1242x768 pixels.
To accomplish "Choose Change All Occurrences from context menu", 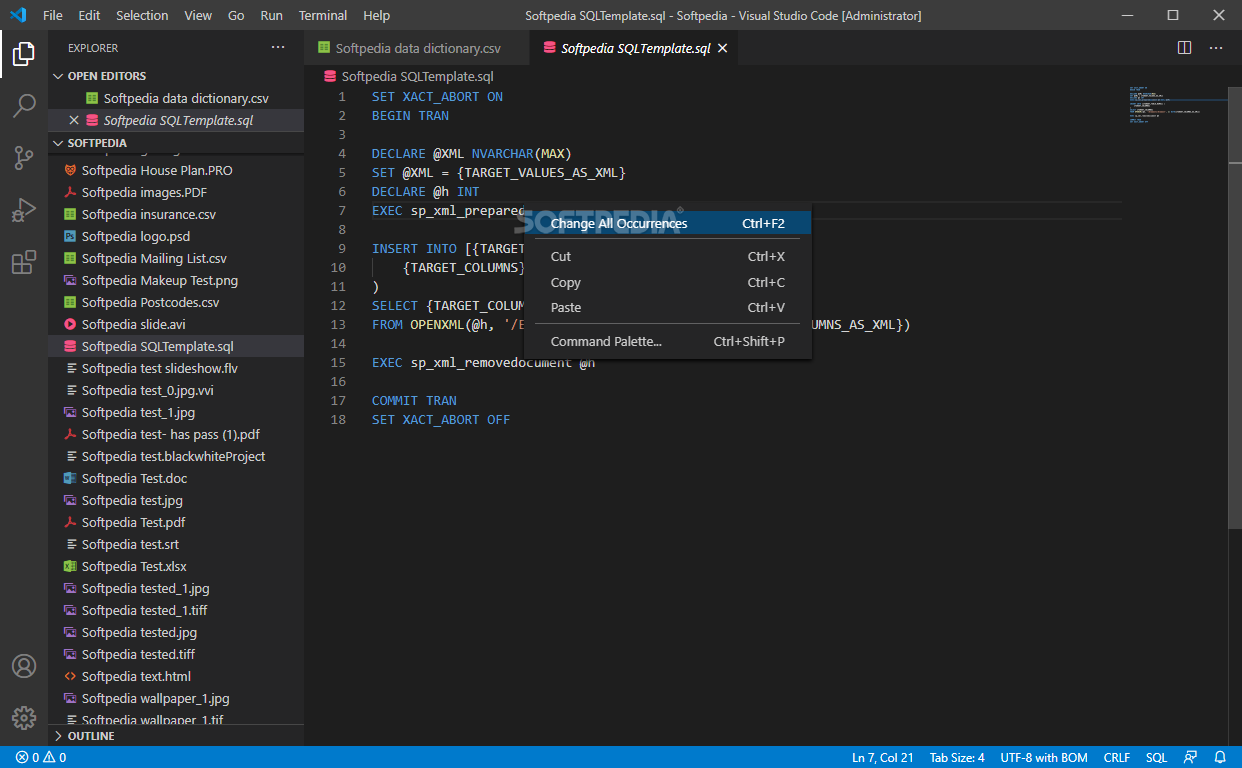I will pyautogui.click(x=668, y=223).
